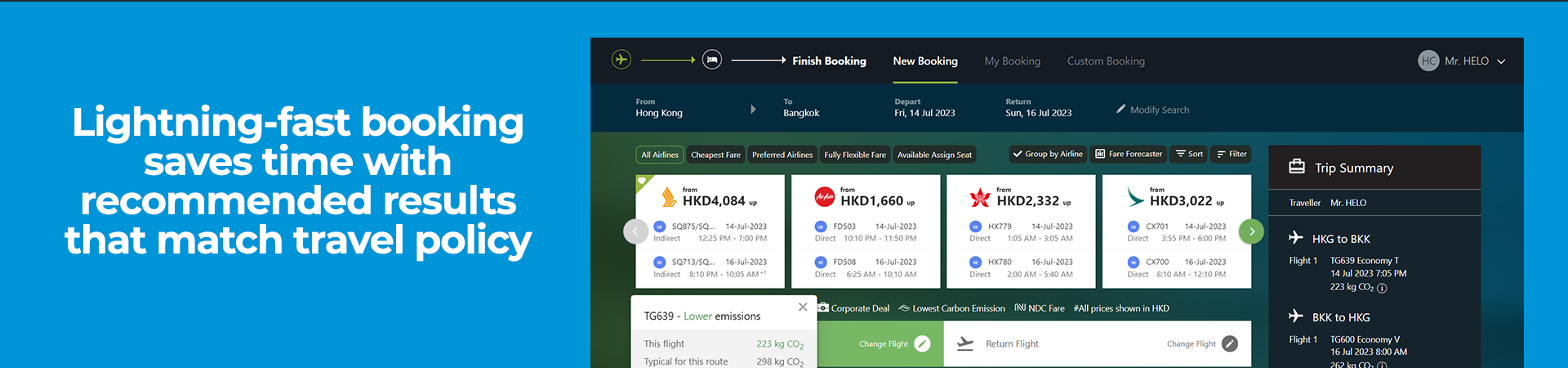This screenshot has width=1568, height=368.
Task: Select the Fully Flexible Fare filter
Action: tap(855, 155)
